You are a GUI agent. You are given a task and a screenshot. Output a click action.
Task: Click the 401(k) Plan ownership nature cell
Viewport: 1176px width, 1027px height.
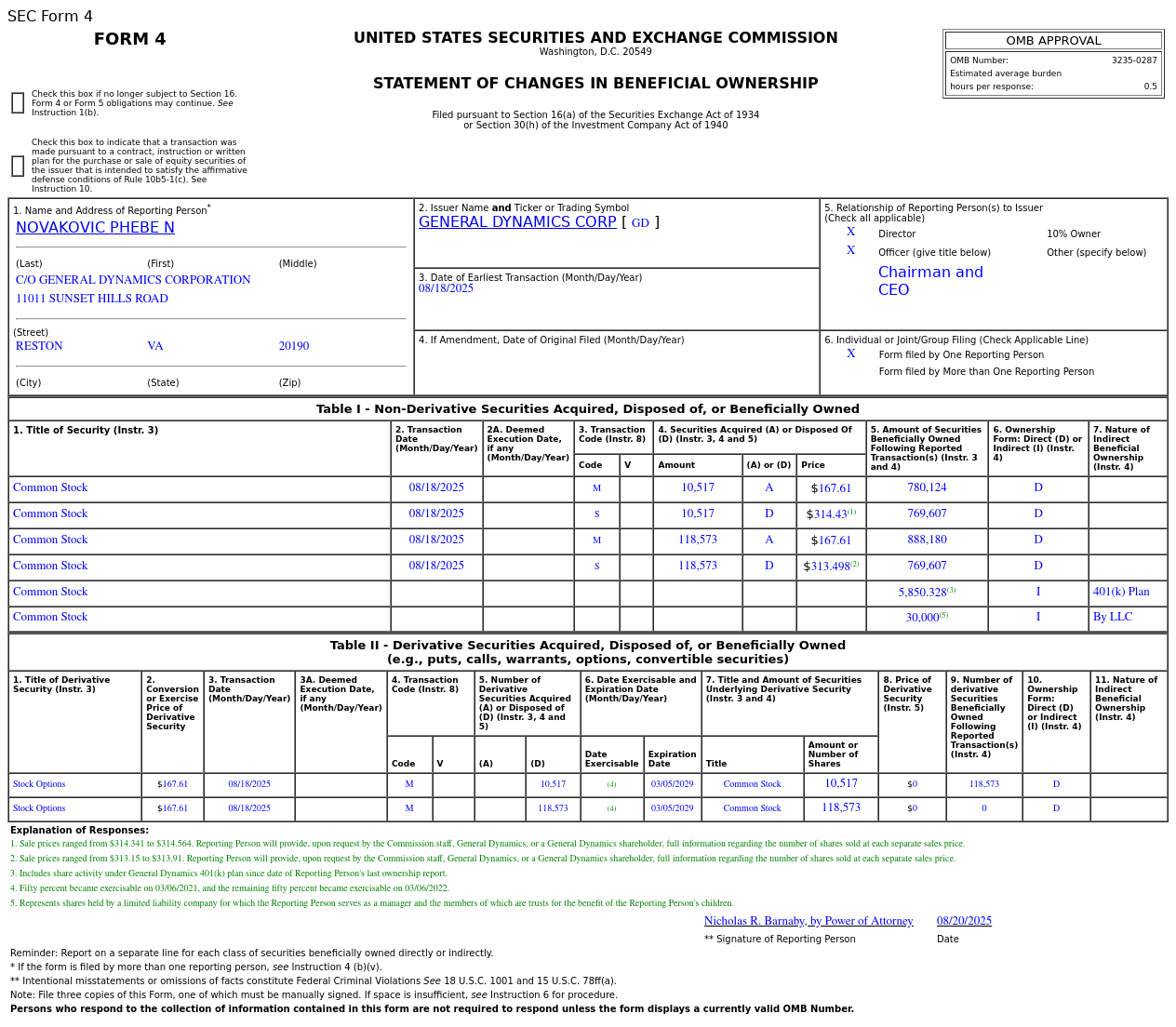1121,592
